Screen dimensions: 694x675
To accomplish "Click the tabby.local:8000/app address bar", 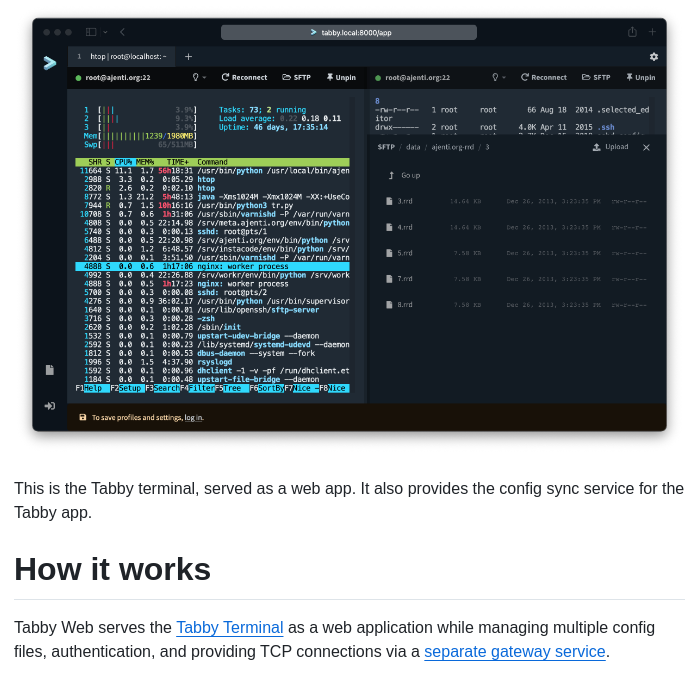I will [349, 32].
